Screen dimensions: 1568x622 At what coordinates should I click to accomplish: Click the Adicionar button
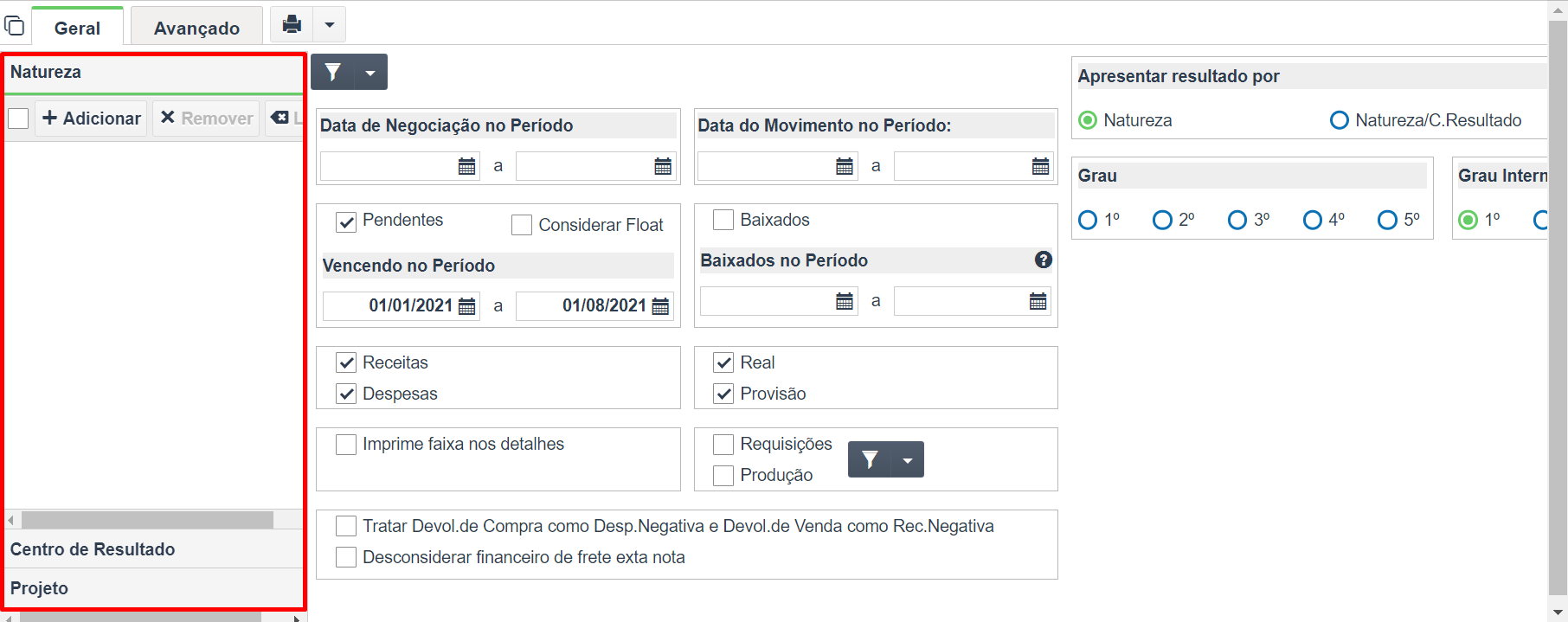tap(91, 119)
